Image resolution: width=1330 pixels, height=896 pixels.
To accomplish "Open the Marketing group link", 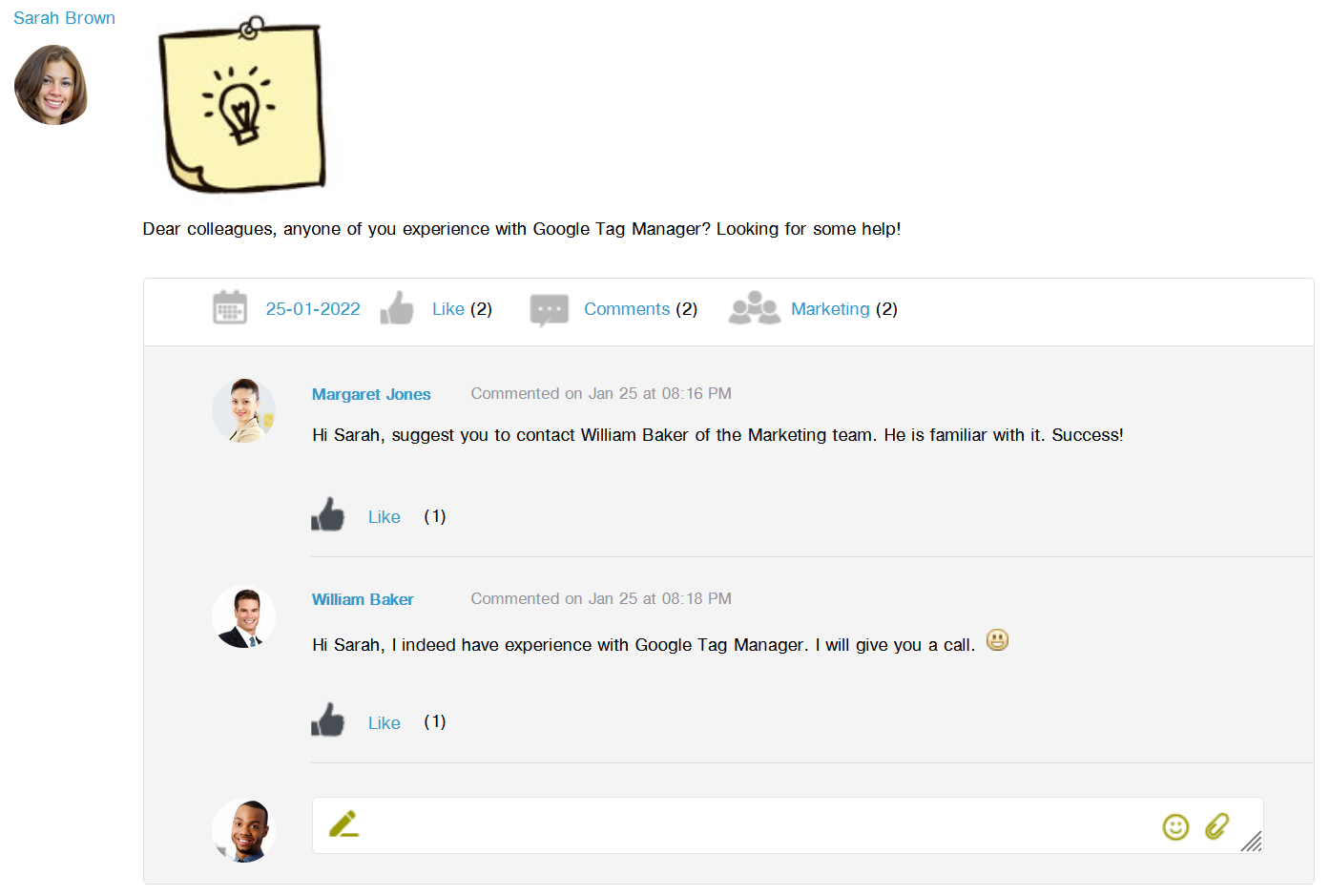I will [x=830, y=309].
